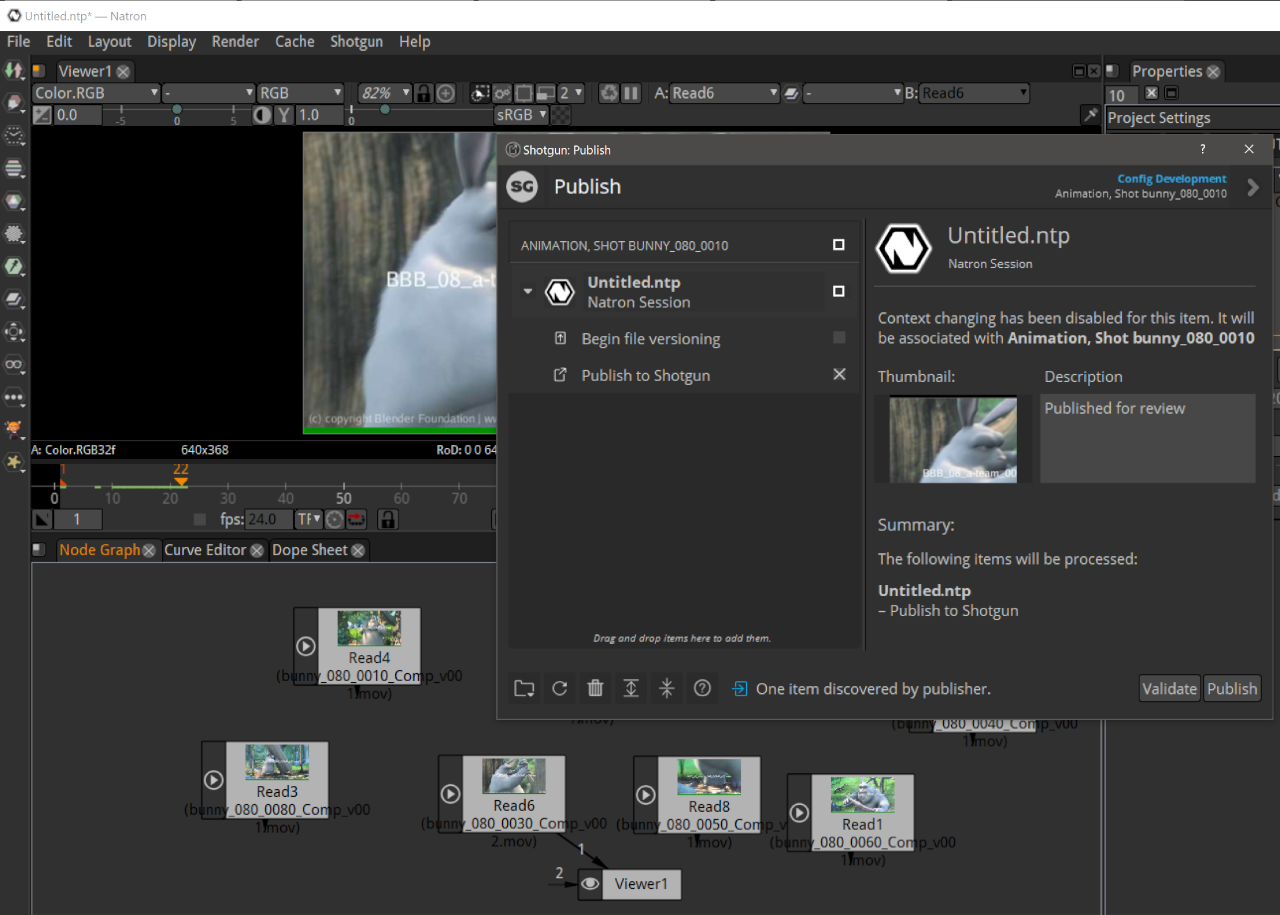Screen dimensions: 1280x915
Task: Open the File menu
Action: tap(18, 41)
